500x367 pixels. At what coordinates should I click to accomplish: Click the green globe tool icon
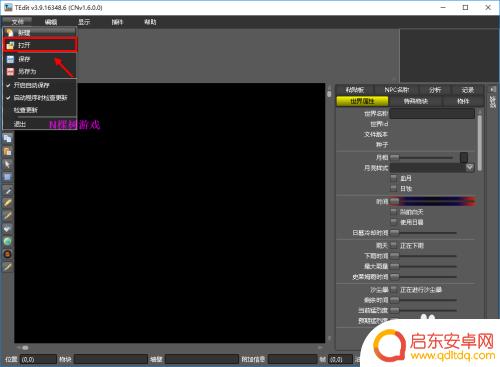pyautogui.click(x=8, y=241)
